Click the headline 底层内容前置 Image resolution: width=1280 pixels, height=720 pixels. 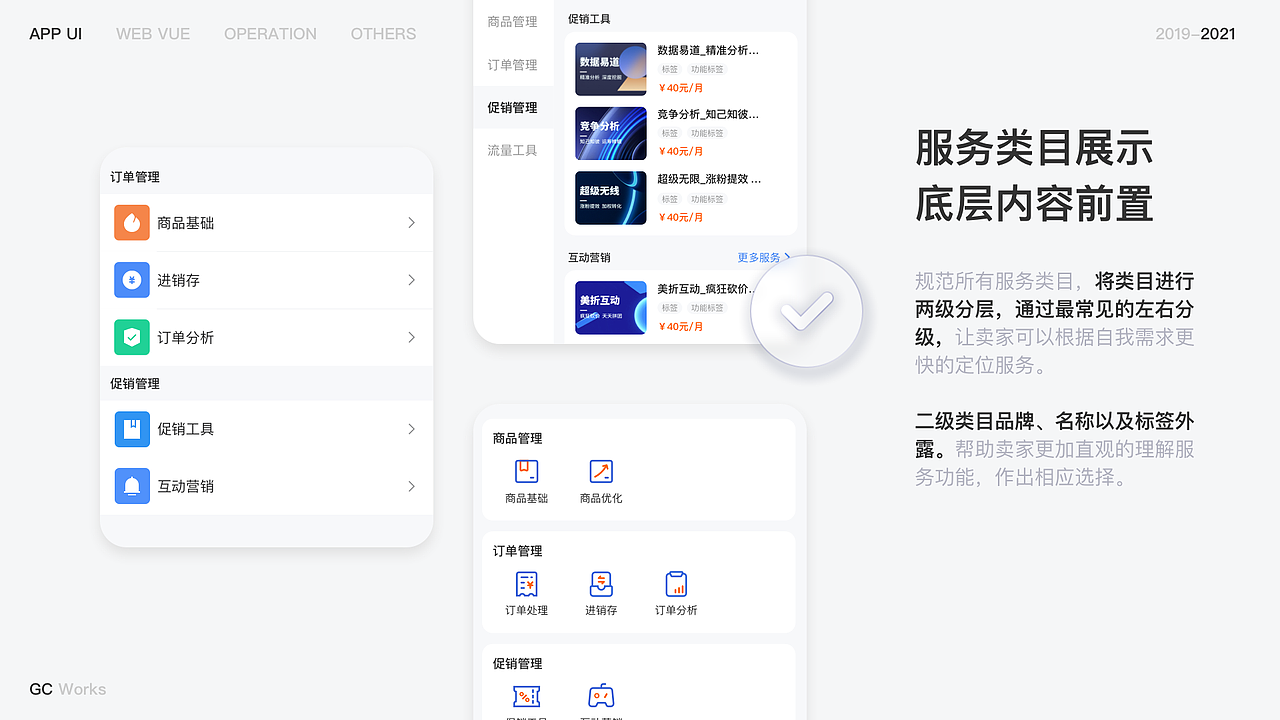1034,204
